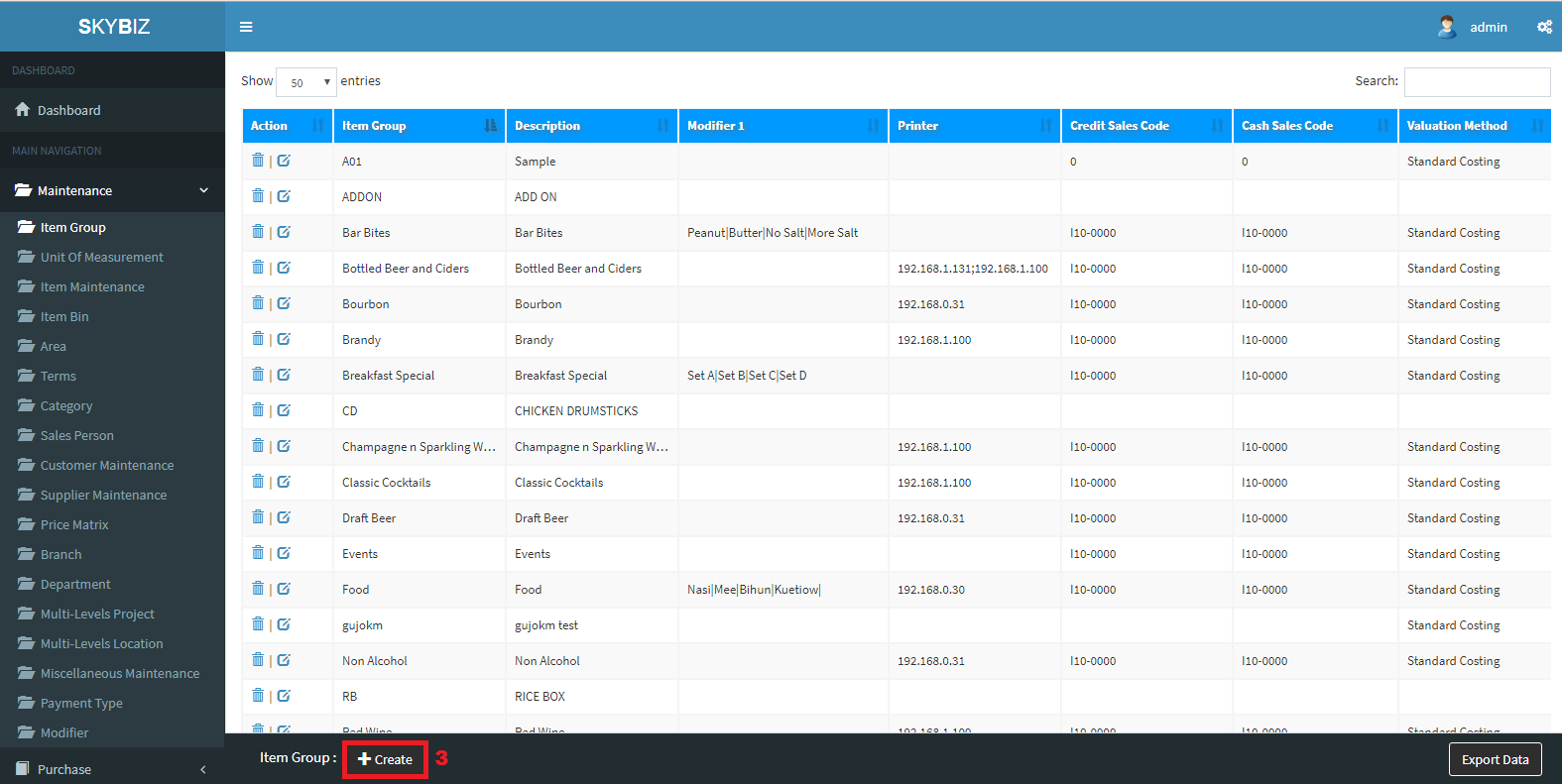The width and height of the screenshot is (1562, 784).
Task: Delete the Draft Beer row
Action: [258, 517]
